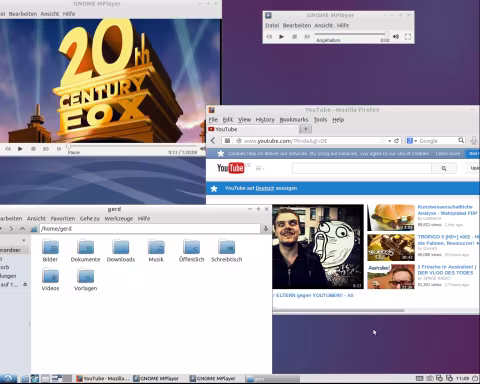Go up one folder in the file manager
Image resolution: width=480 pixels, height=384 pixels.
tap(22, 229)
